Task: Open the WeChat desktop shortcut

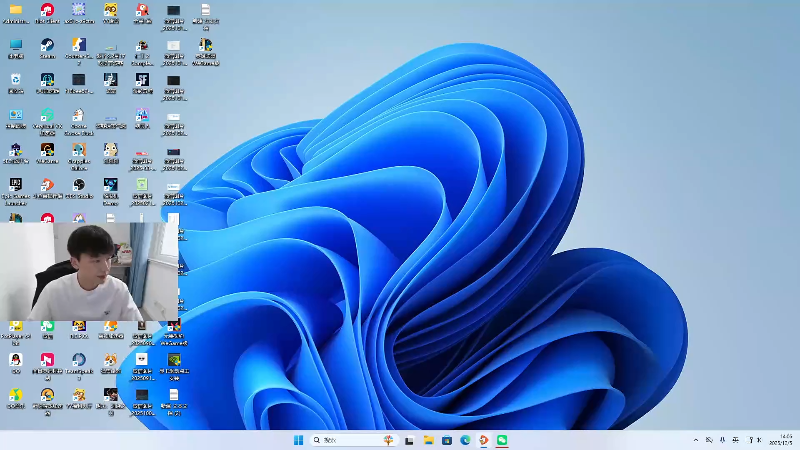Action: tap(47, 326)
